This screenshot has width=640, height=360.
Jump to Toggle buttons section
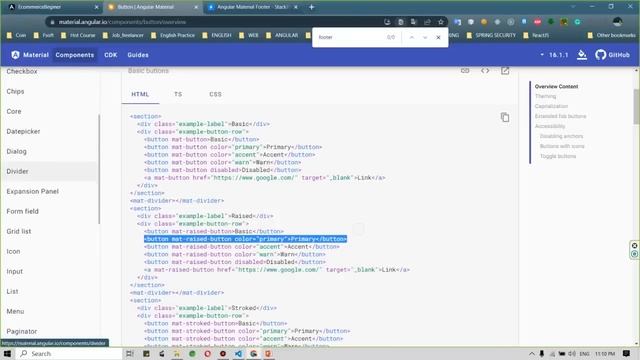(x=558, y=156)
